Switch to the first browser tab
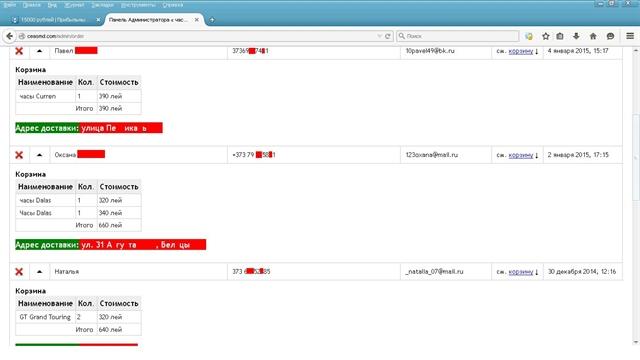640x360 pixels. click(x=53, y=20)
